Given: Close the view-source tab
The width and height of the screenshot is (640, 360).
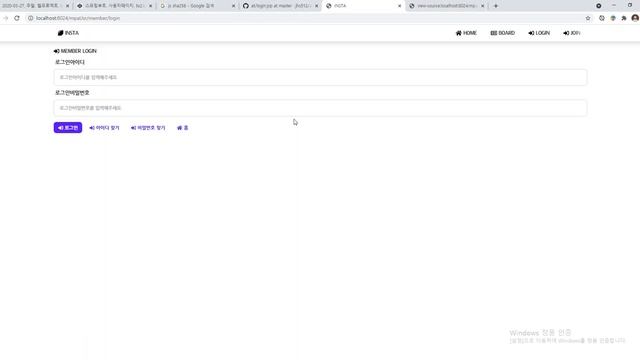Looking at the screenshot, I should (482, 6).
